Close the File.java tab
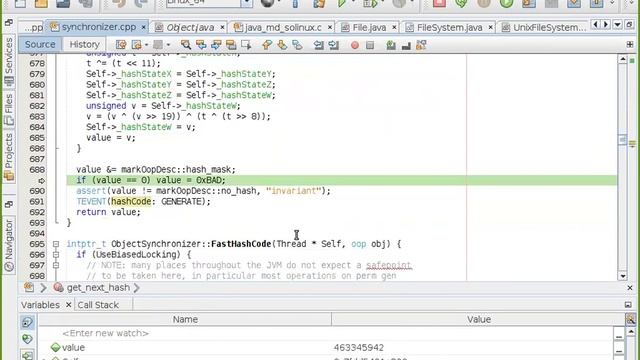 coord(394,27)
